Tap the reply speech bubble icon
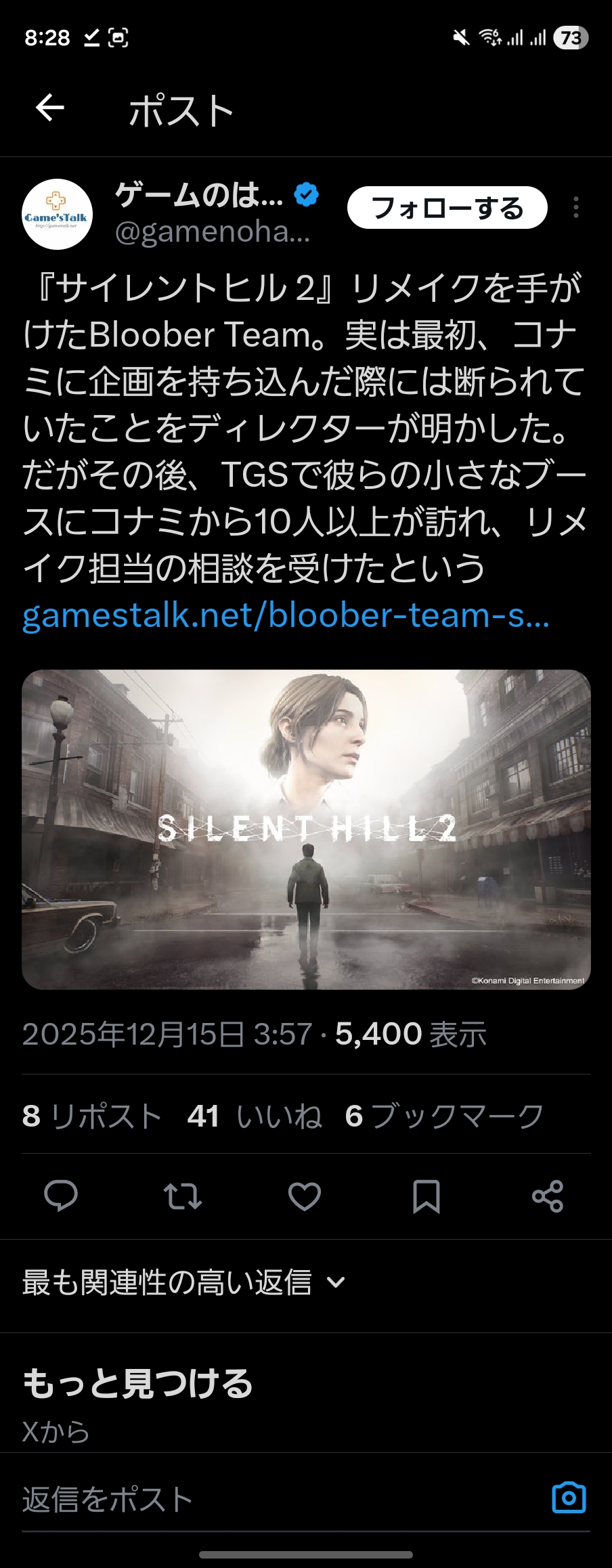 (61, 1196)
